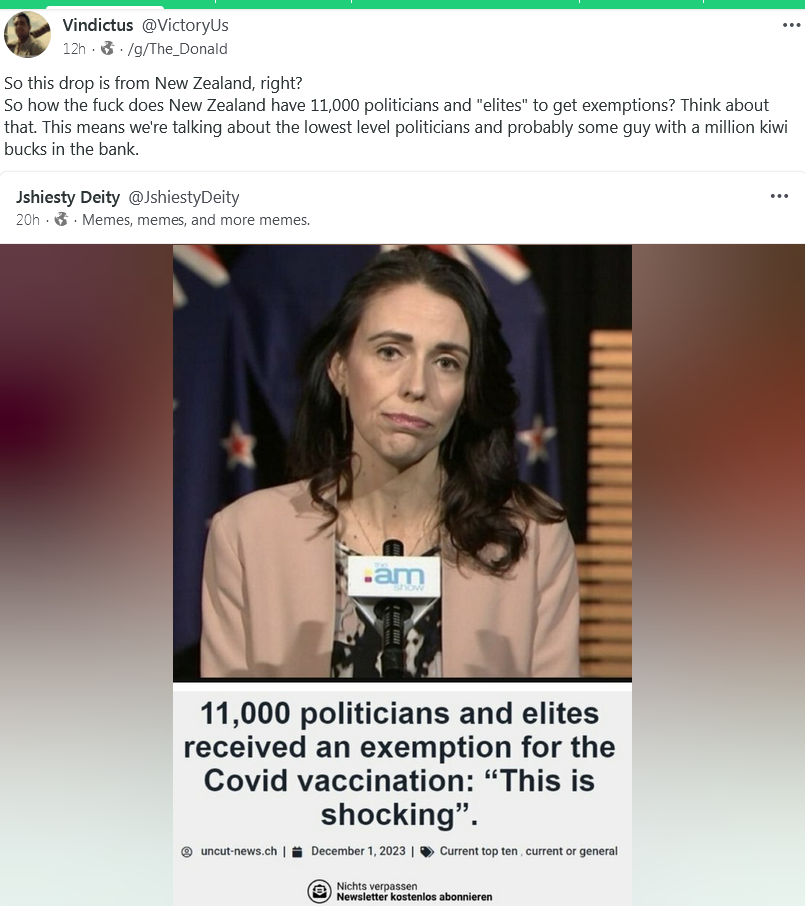Image resolution: width=809 pixels, height=911 pixels.
Task: Click the globe visibility icon beside 12h
Action: pos(108,48)
